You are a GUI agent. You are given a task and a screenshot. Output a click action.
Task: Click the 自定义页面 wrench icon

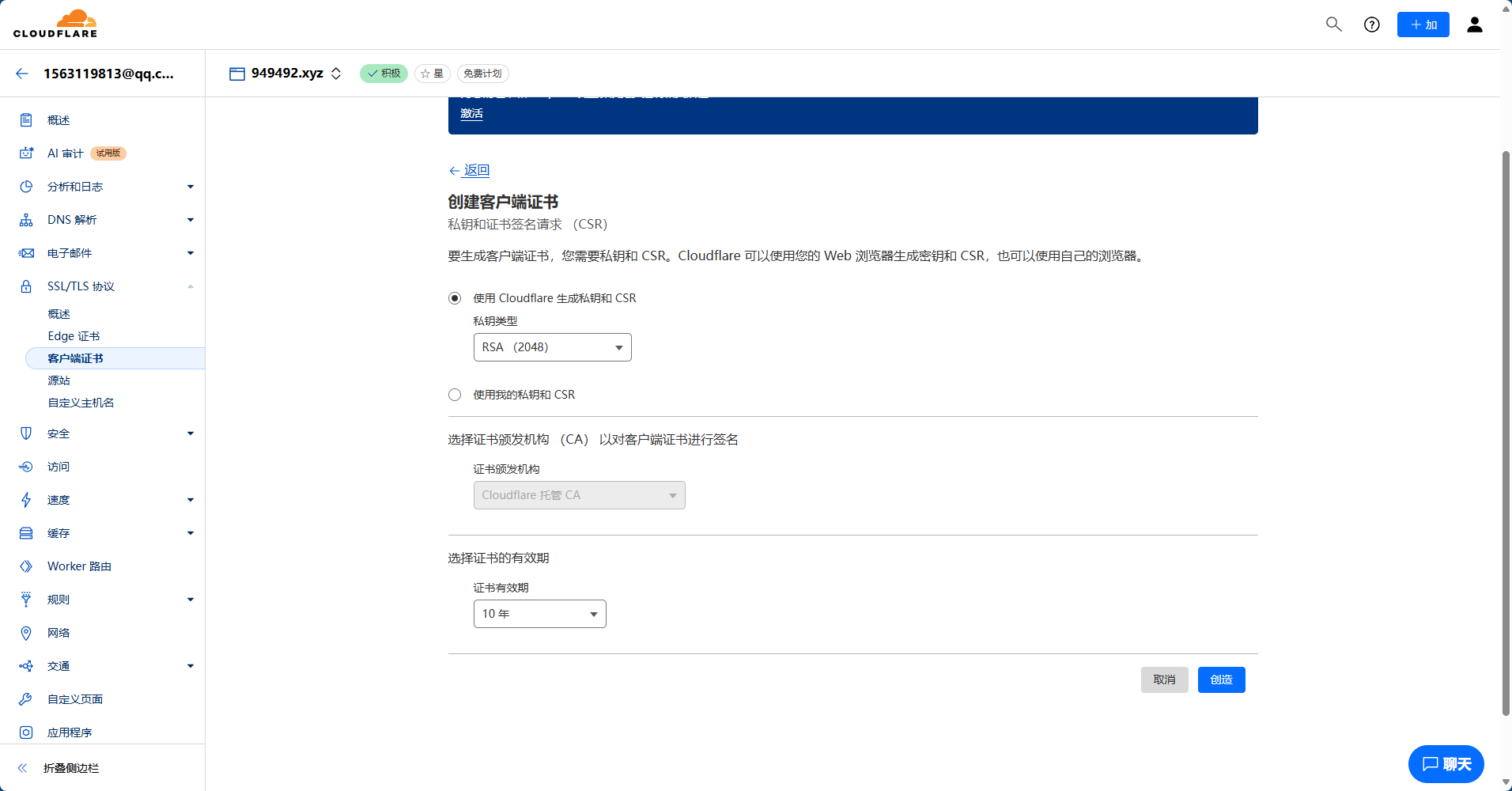tap(26, 699)
